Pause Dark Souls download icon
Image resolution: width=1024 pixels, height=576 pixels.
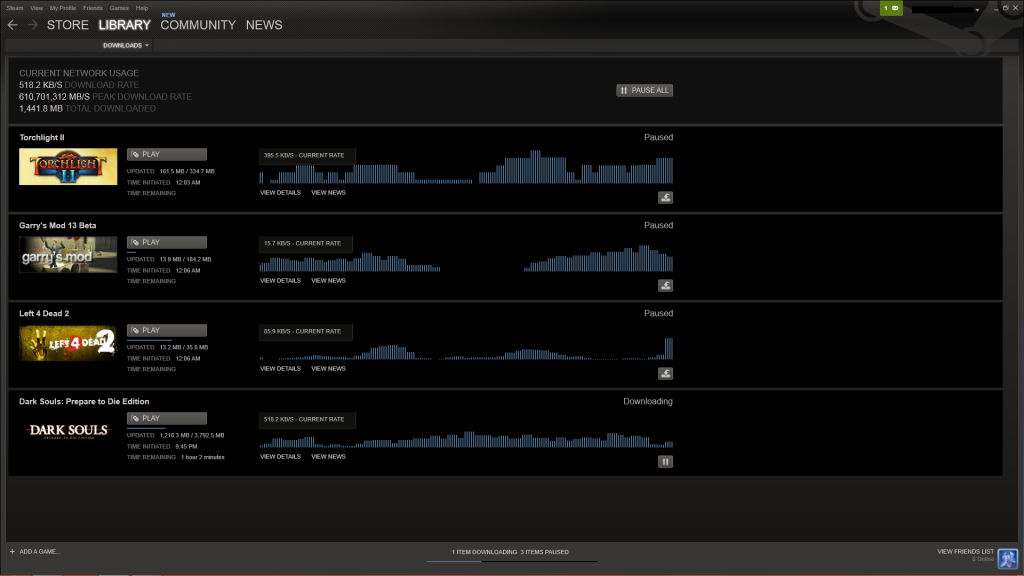tap(665, 462)
